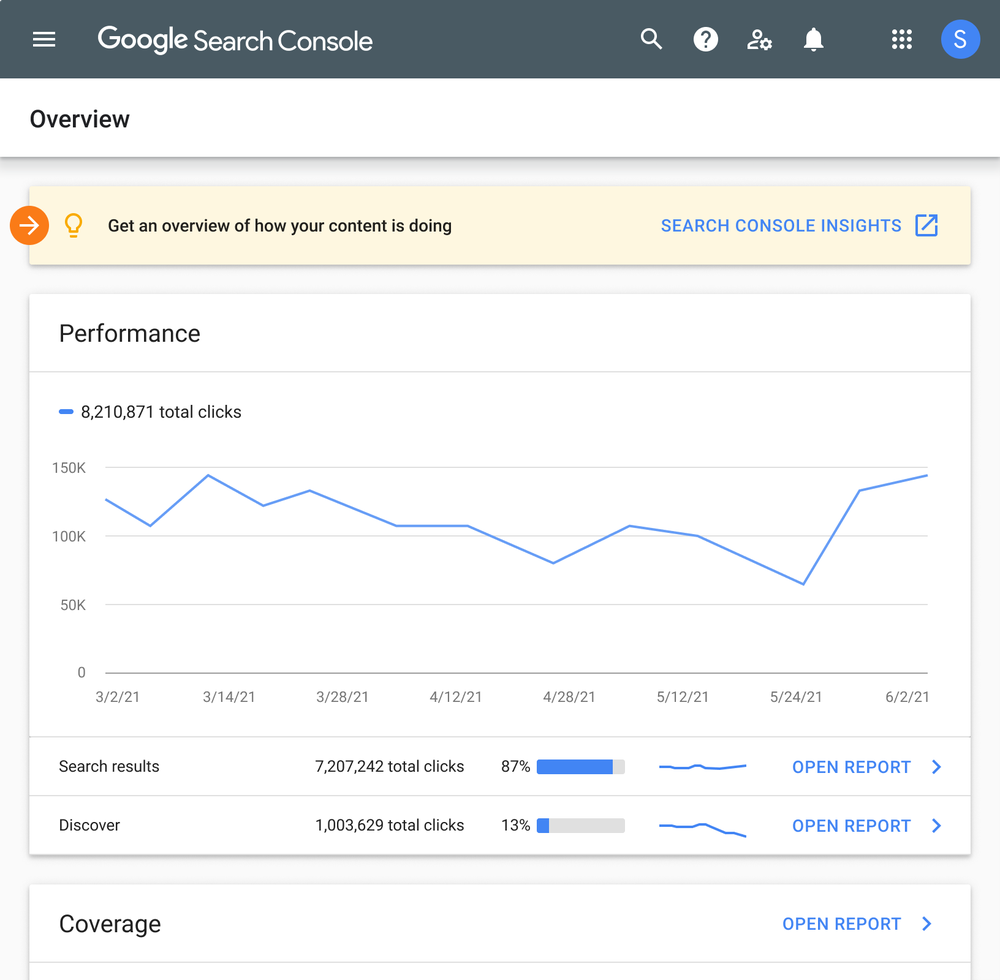Open users and settings icon
Screen dimensions: 1000x980
click(760, 40)
